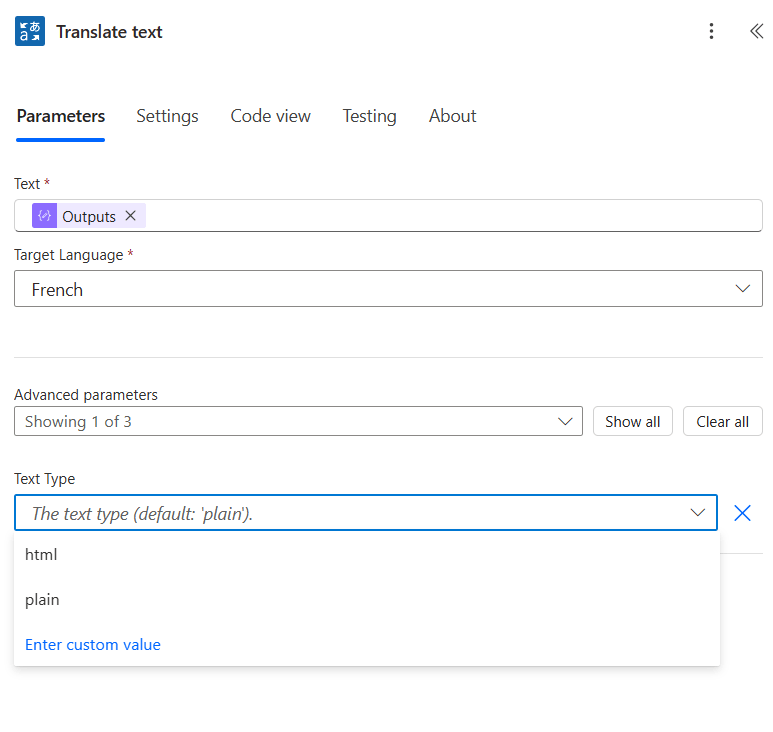Click the Advanced parameters label
The width and height of the screenshot is (773, 732).
(x=86, y=395)
